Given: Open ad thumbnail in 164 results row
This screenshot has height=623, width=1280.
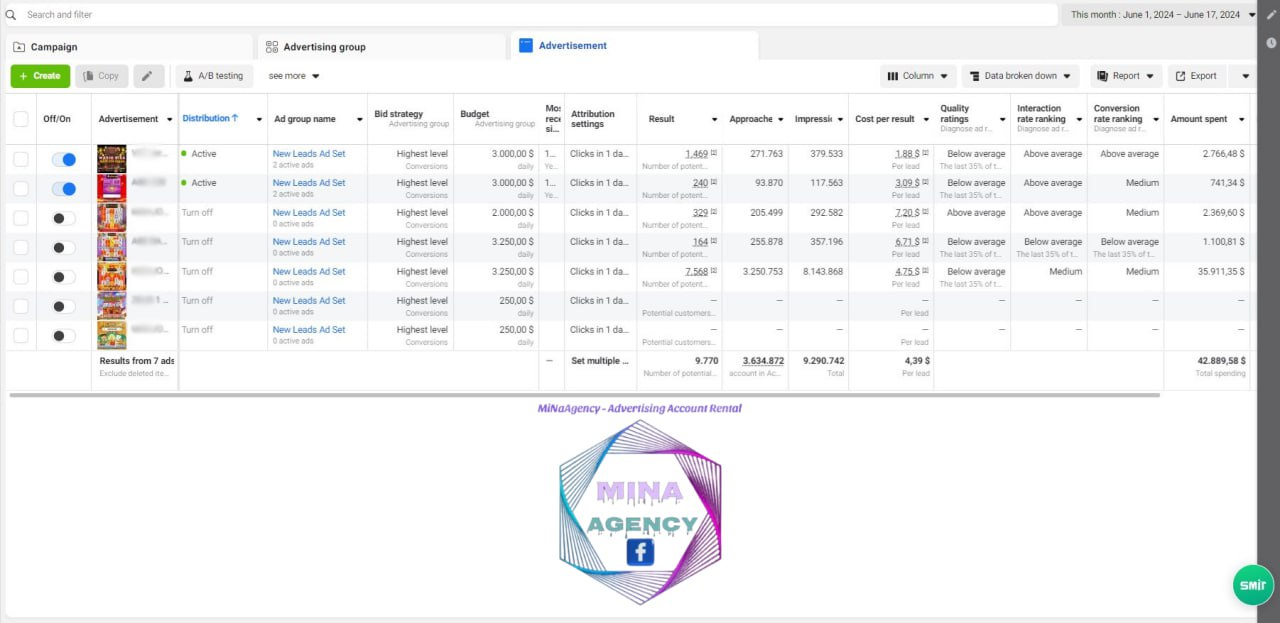Looking at the screenshot, I should tap(111, 247).
